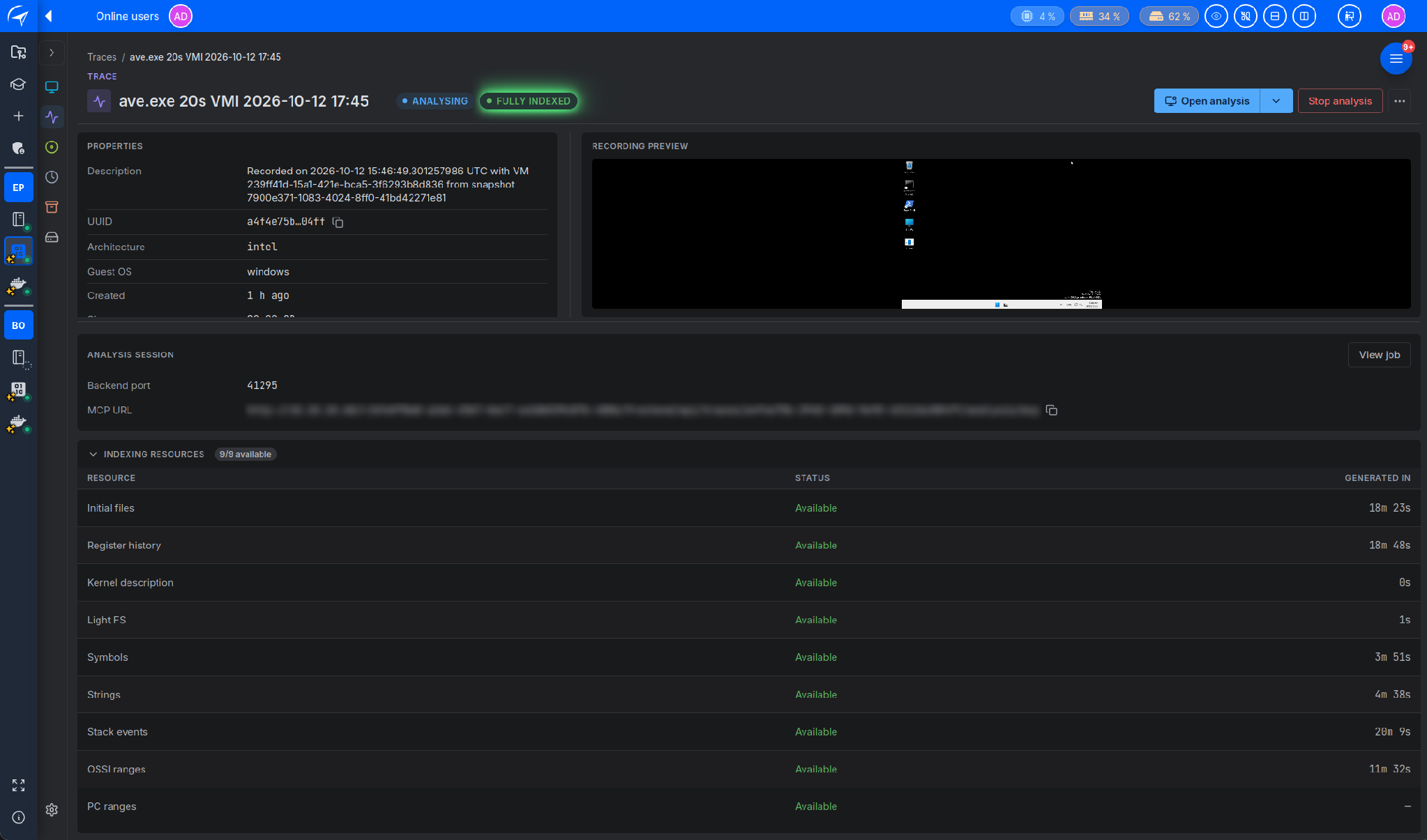Copy the UUID value

338,222
